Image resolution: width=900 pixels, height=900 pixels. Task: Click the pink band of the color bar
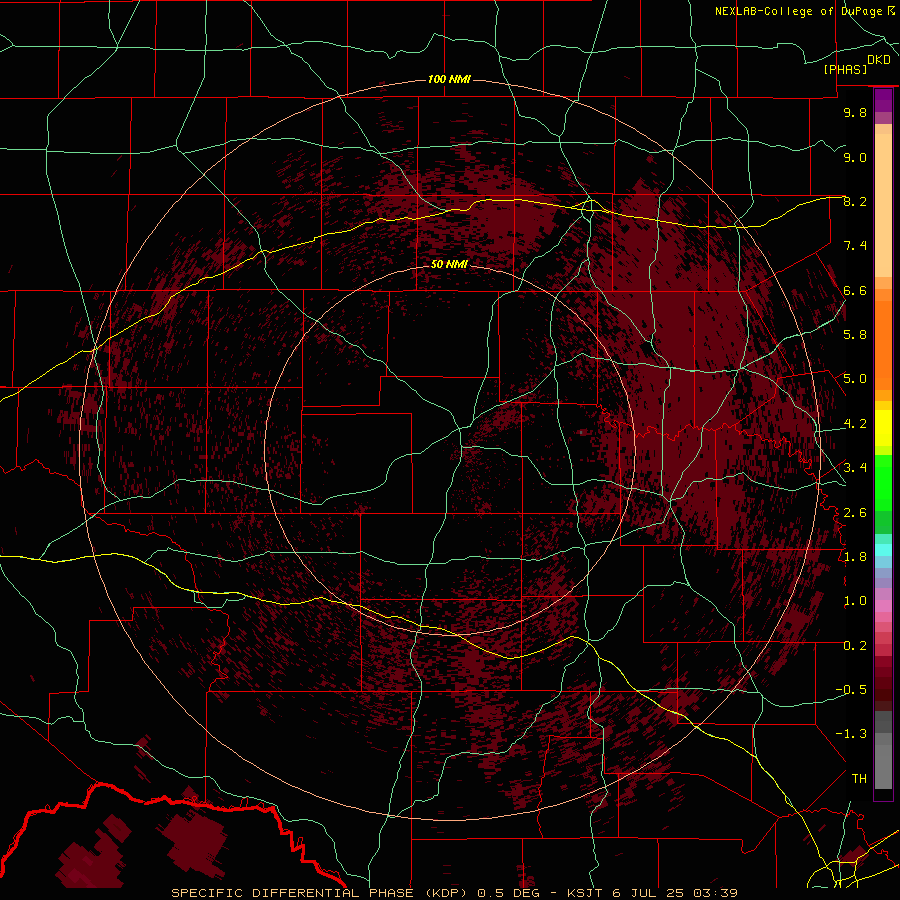[883, 606]
